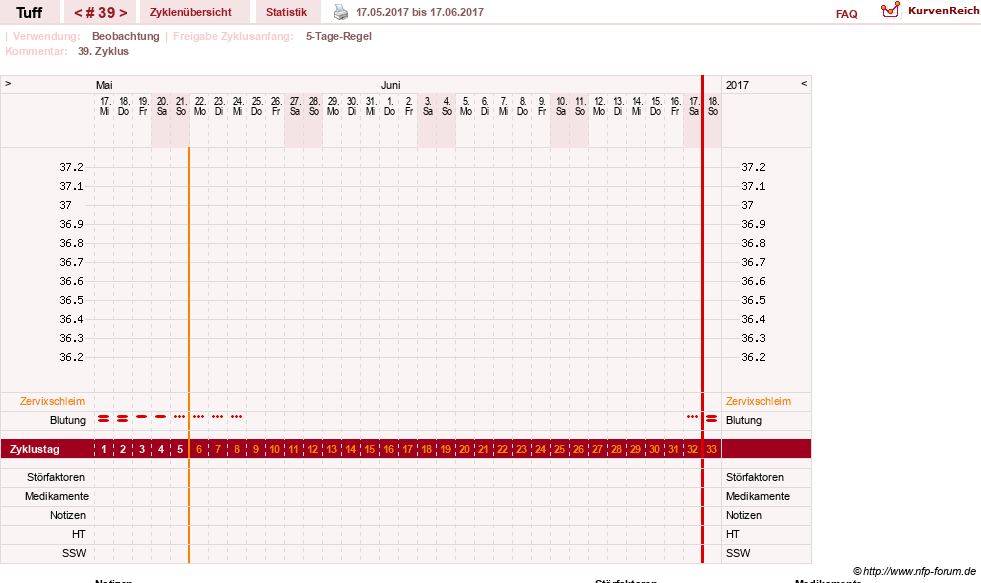Go to the next cycle arrow after #39
Viewport: 981px width, 583px height.
point(123,13)
